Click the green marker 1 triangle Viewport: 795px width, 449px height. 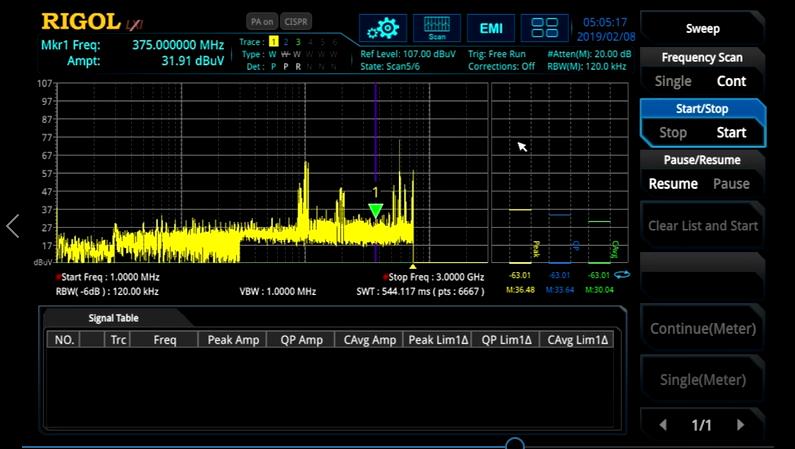pyautogui.click(x=375, y=209)
